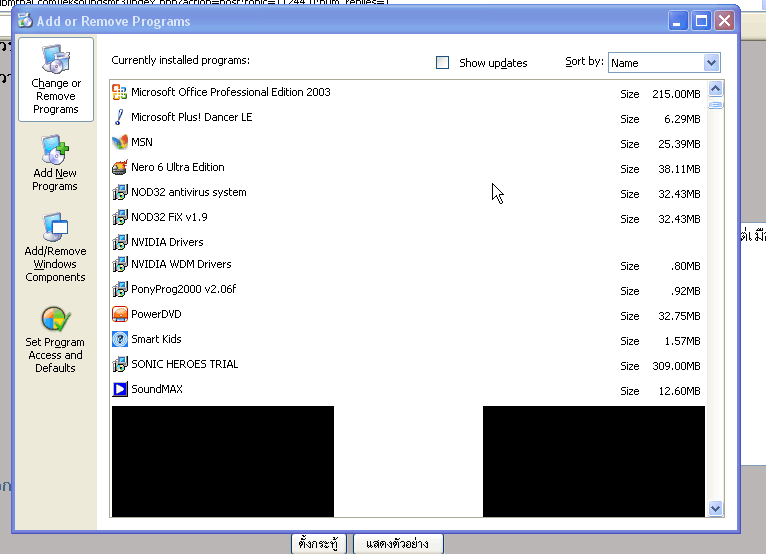Screen dimensions: 766x554
Task: Click the Nero 6 Ultra Edition icon
Action: 120,167
